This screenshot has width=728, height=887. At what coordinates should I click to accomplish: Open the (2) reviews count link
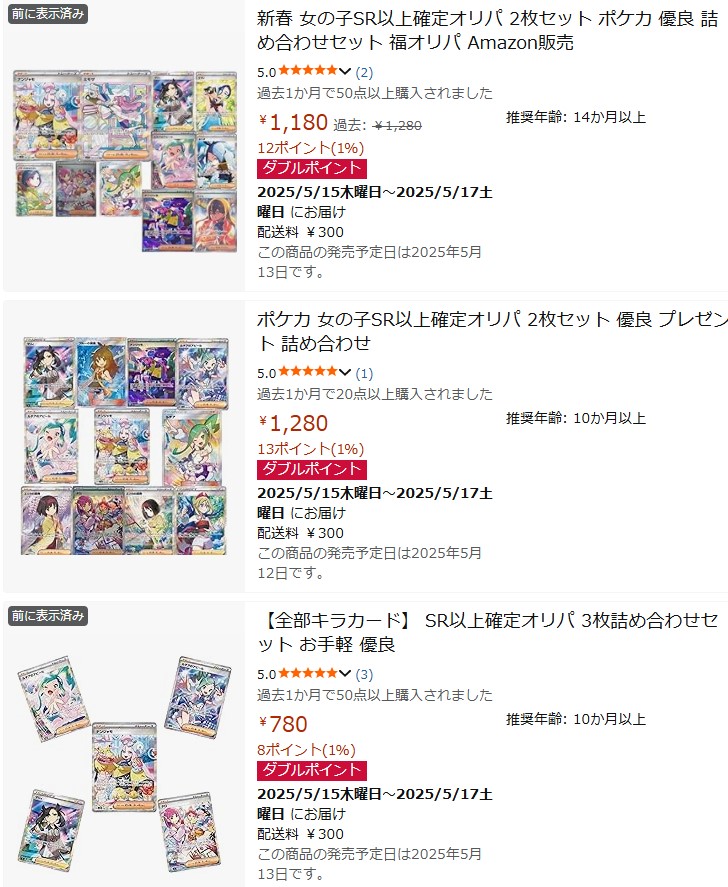(x=364, y=72)
